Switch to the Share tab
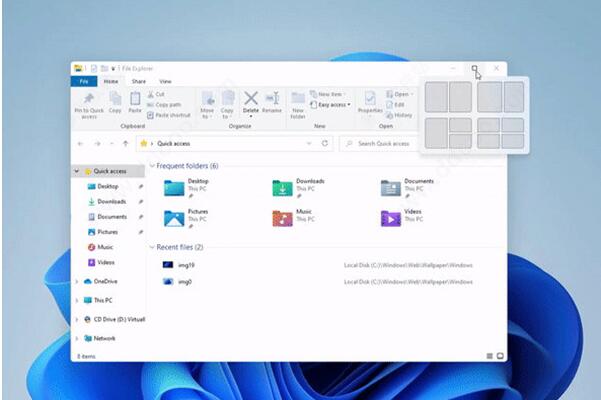The height and width of the screenshot is (400, 601). pyautogui.click(x=138, y=81)
